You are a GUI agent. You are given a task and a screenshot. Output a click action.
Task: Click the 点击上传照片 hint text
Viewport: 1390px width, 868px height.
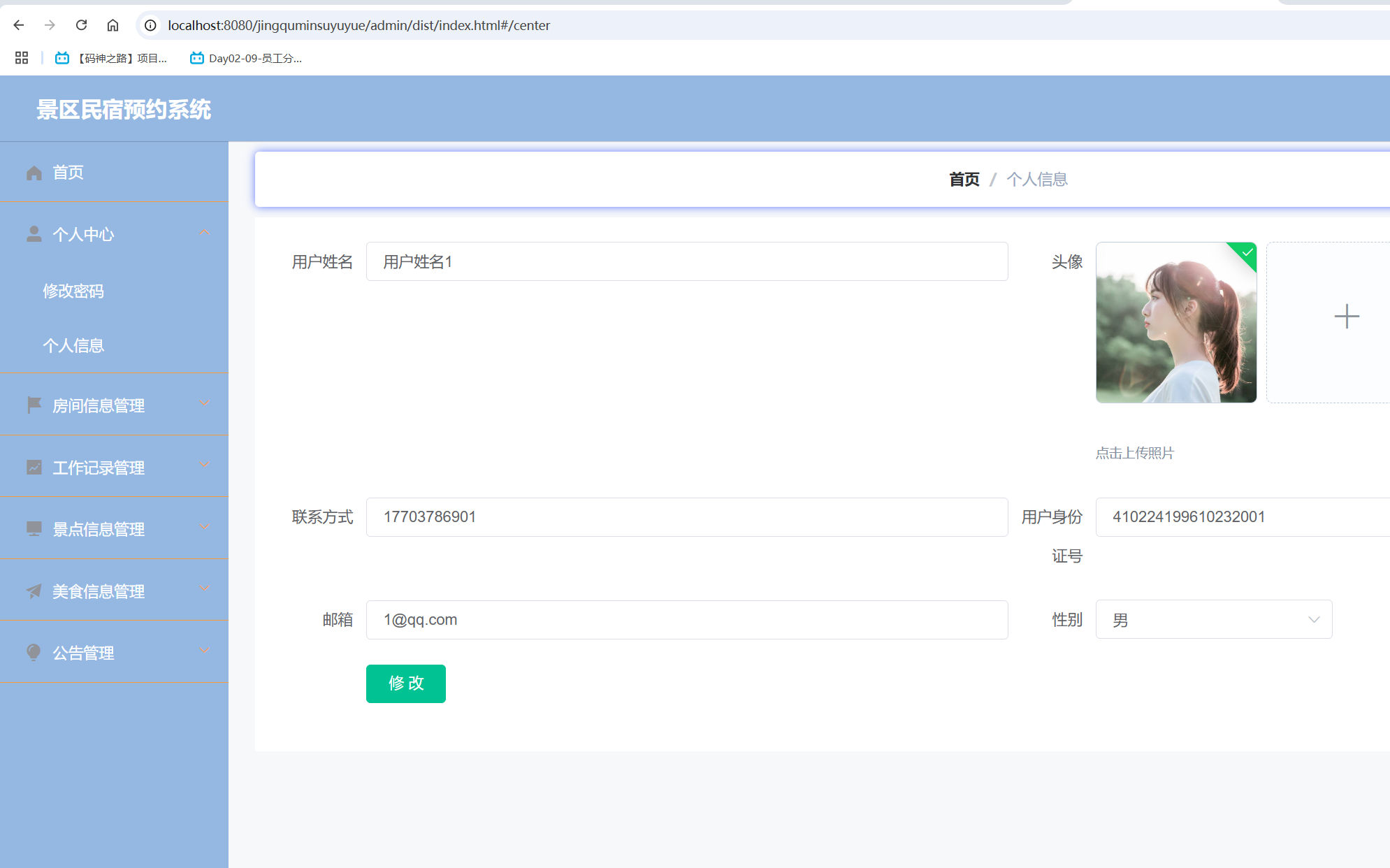click(1135, 453)
